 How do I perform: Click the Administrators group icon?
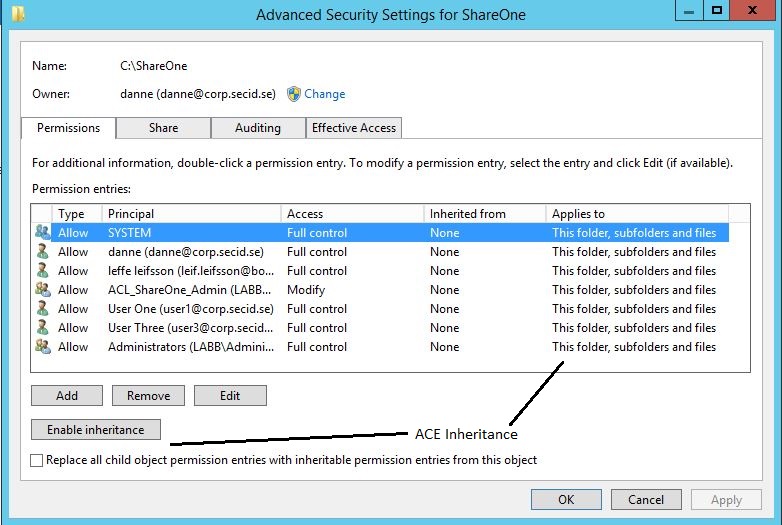(42, 347)
